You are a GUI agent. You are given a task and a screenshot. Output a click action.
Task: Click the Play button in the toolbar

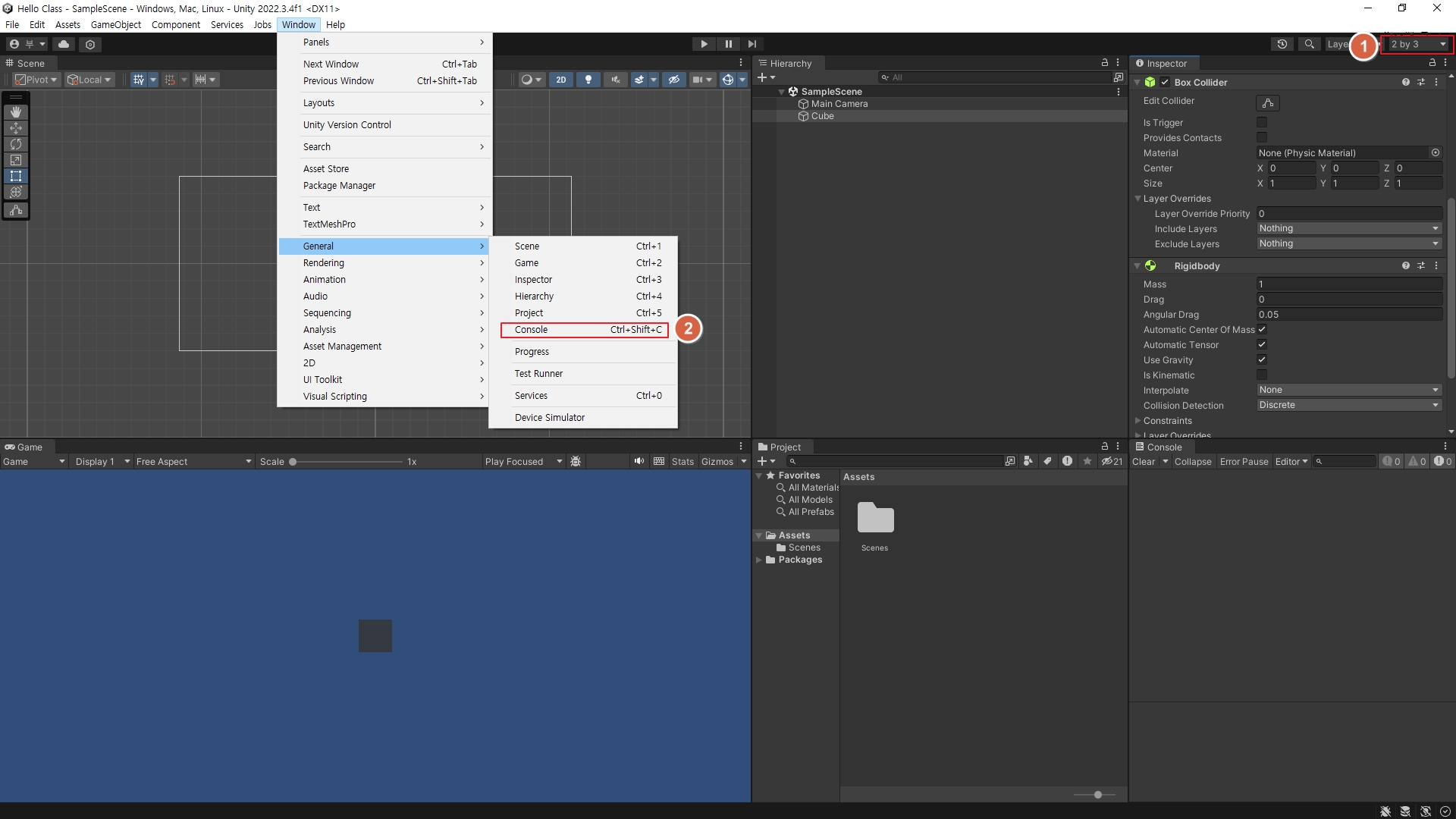(x=704, y=44)
